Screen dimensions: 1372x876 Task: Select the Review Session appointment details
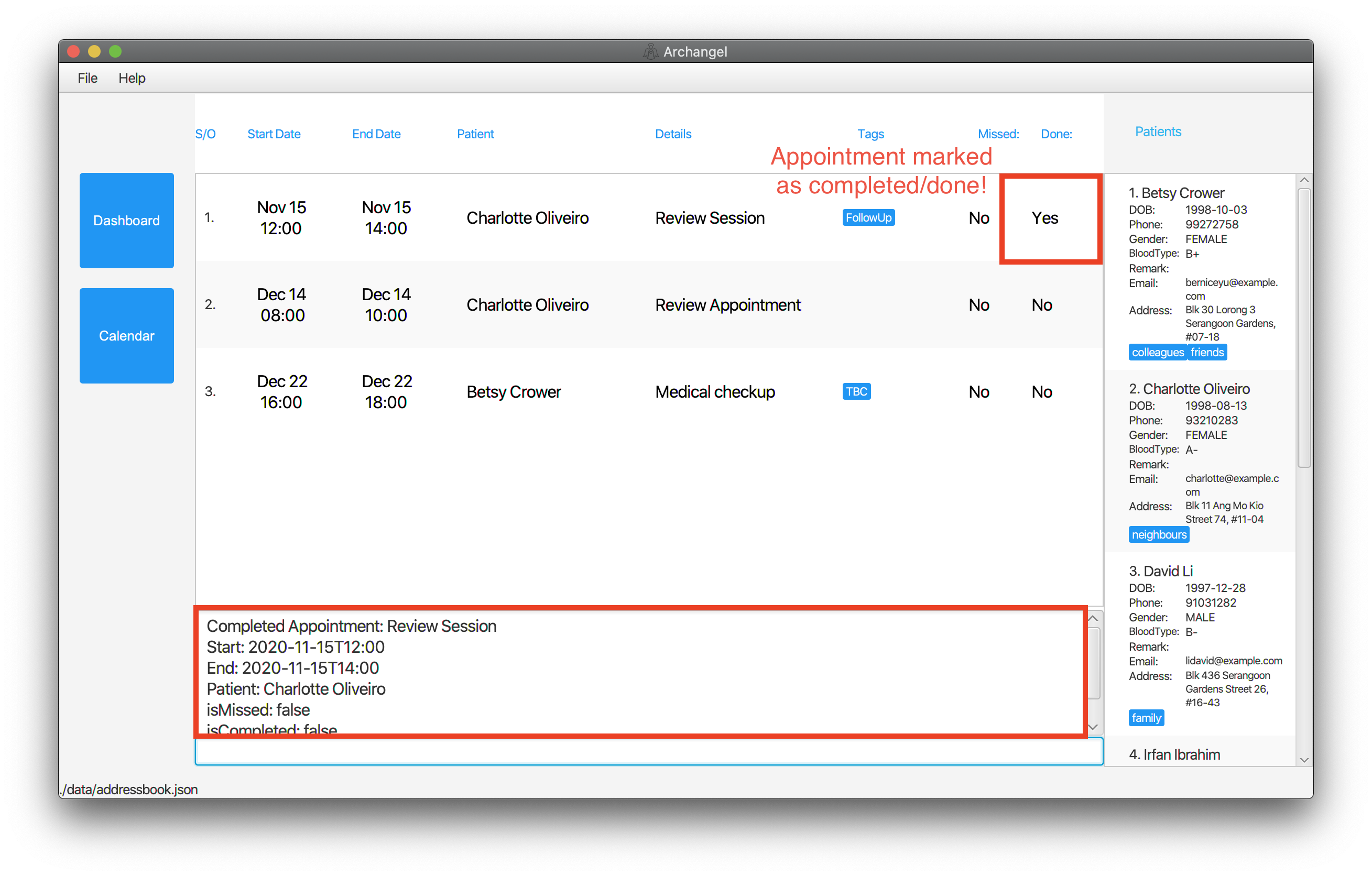click(710, 217)
